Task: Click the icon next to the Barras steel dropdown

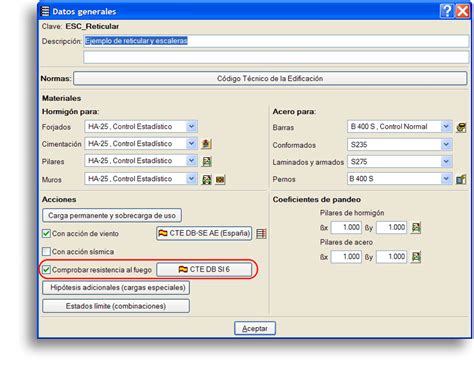Action: click(x=461, y=127)
